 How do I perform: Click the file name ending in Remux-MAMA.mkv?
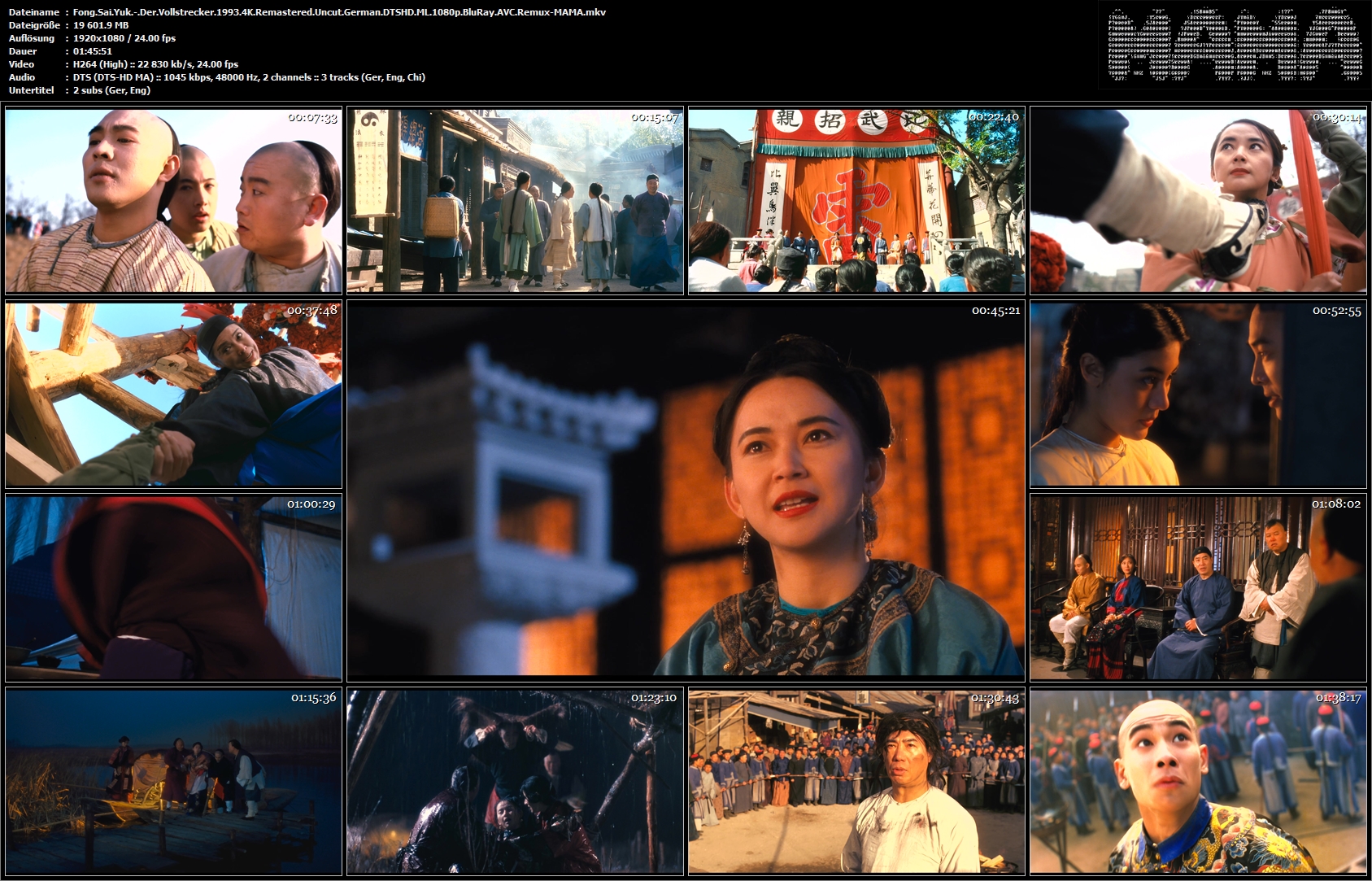[x=339, y=12]
